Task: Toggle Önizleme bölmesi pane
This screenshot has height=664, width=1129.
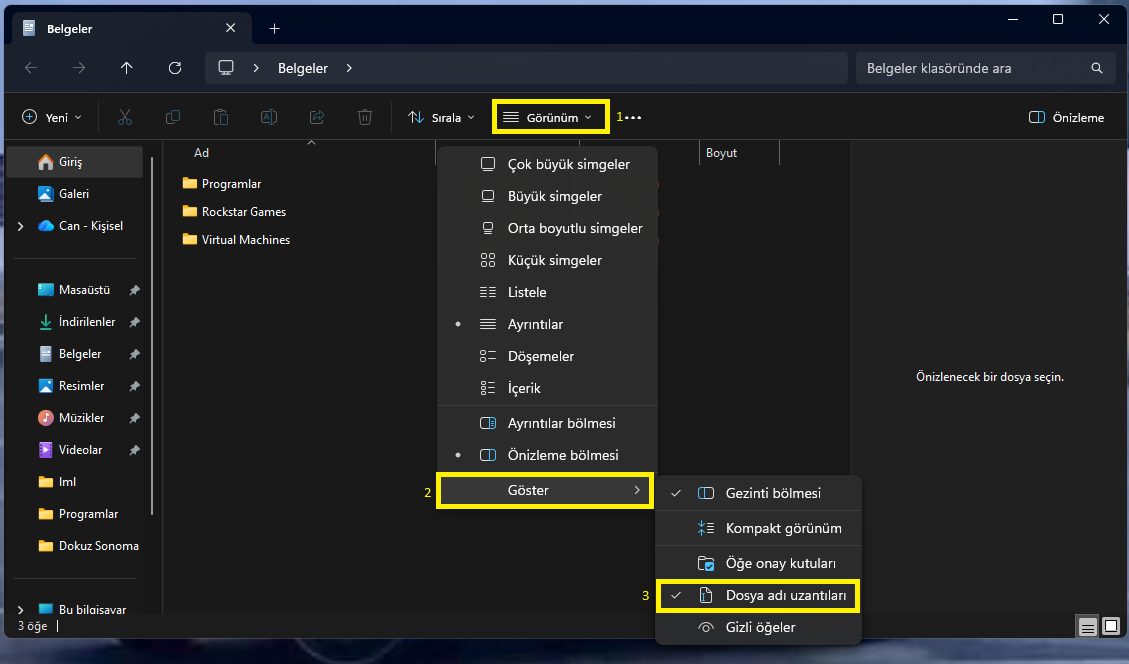Action: point(547,455)
